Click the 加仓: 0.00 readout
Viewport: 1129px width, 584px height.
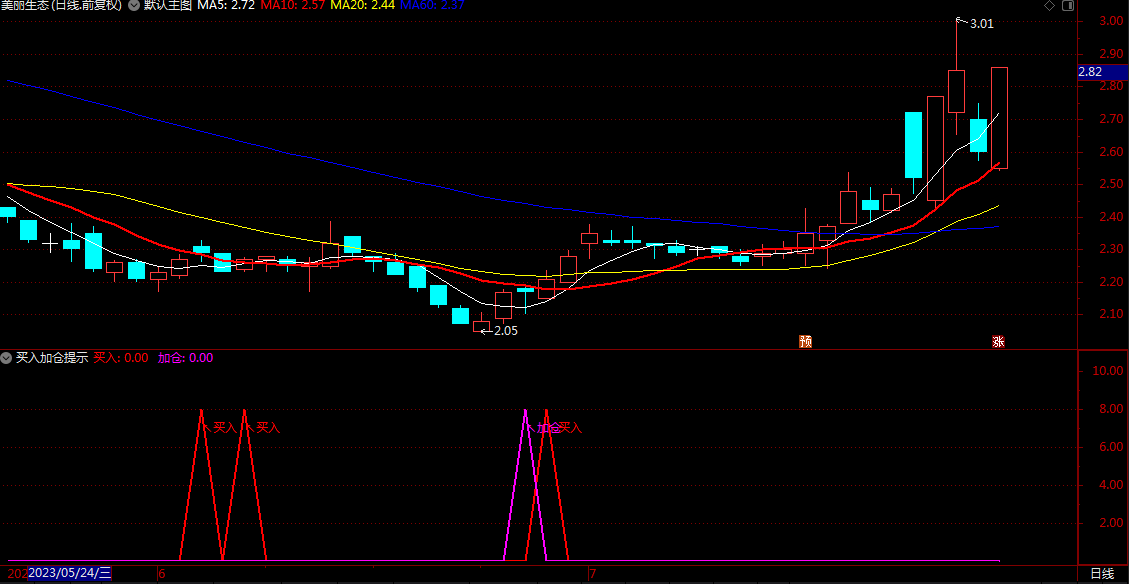(x=185, y=357)
